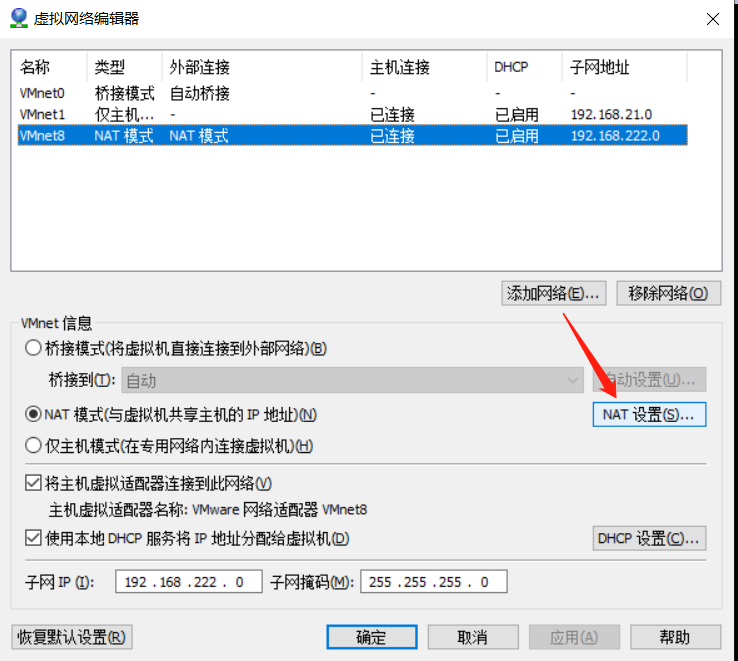The image size is (738, 661).
Task: Click 已连接 cell in VMnet8 row
Action: pos(392,136)
